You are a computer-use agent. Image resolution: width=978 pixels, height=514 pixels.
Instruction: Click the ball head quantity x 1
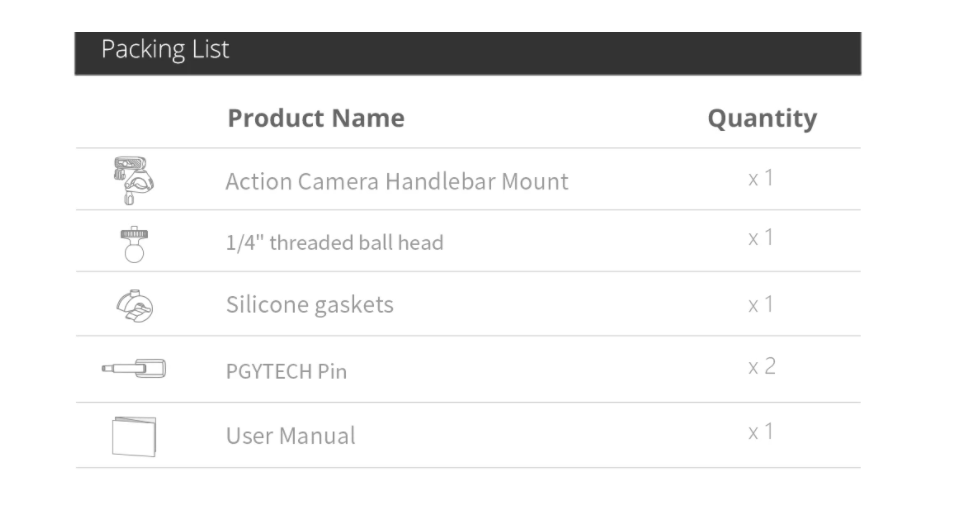coord(761,238)
